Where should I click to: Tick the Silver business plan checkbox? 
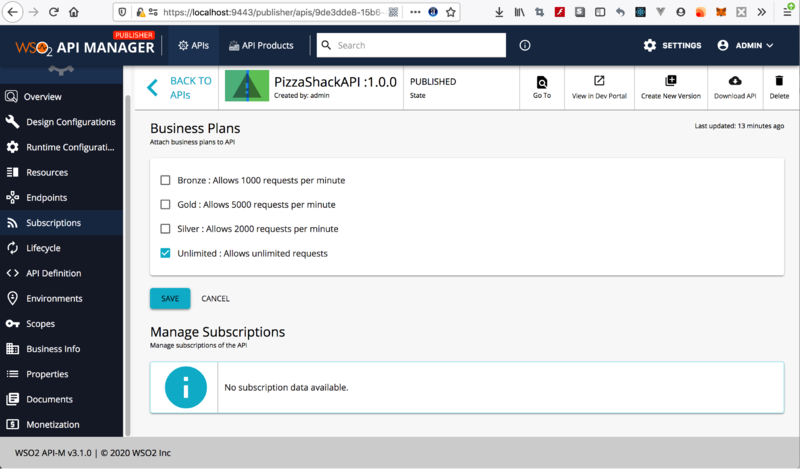pos(166,229)
